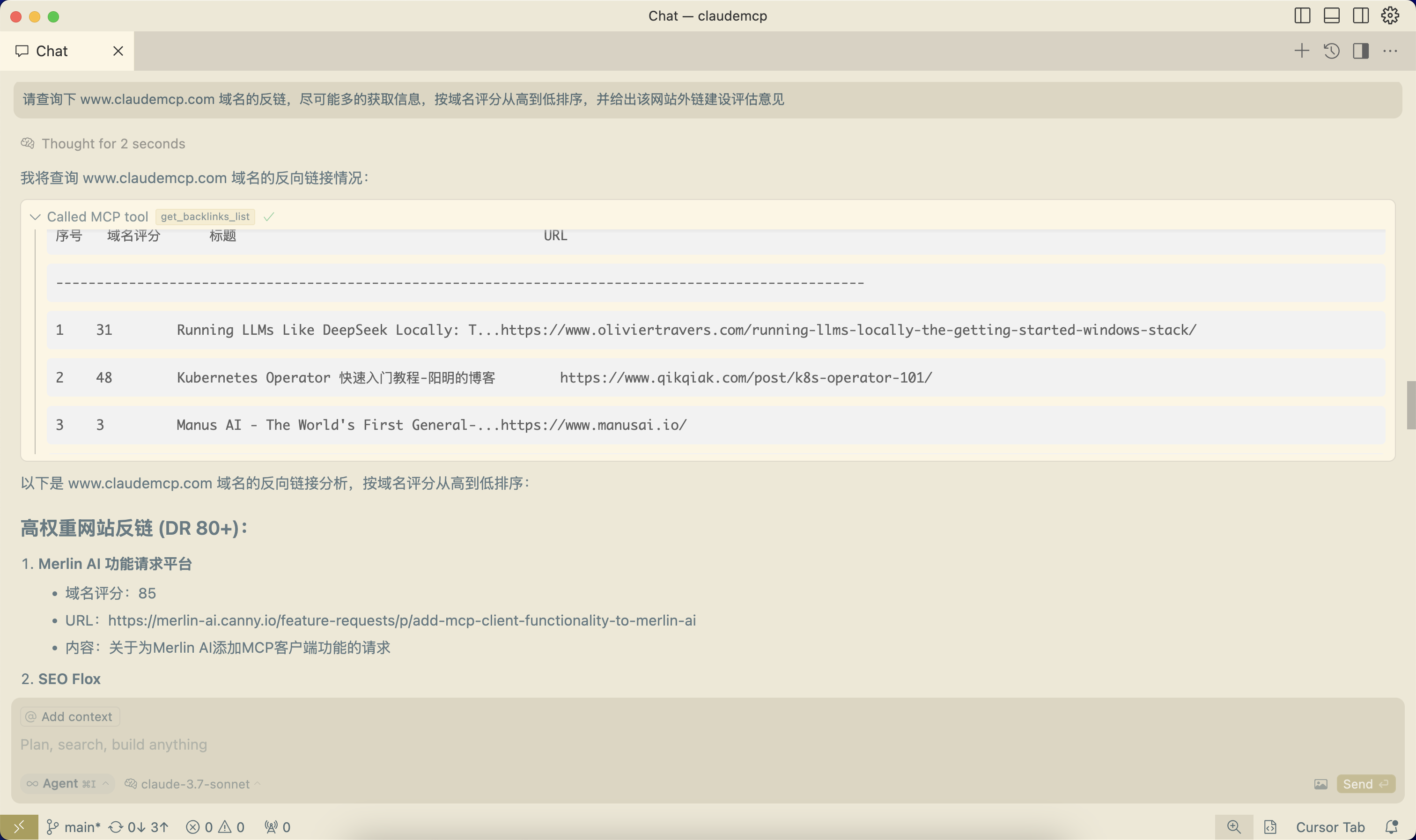Image resolution: width=1416 pixels, height=840 pixels.
Task: Click the attach image icon near Send
Action: [1320, 784]
